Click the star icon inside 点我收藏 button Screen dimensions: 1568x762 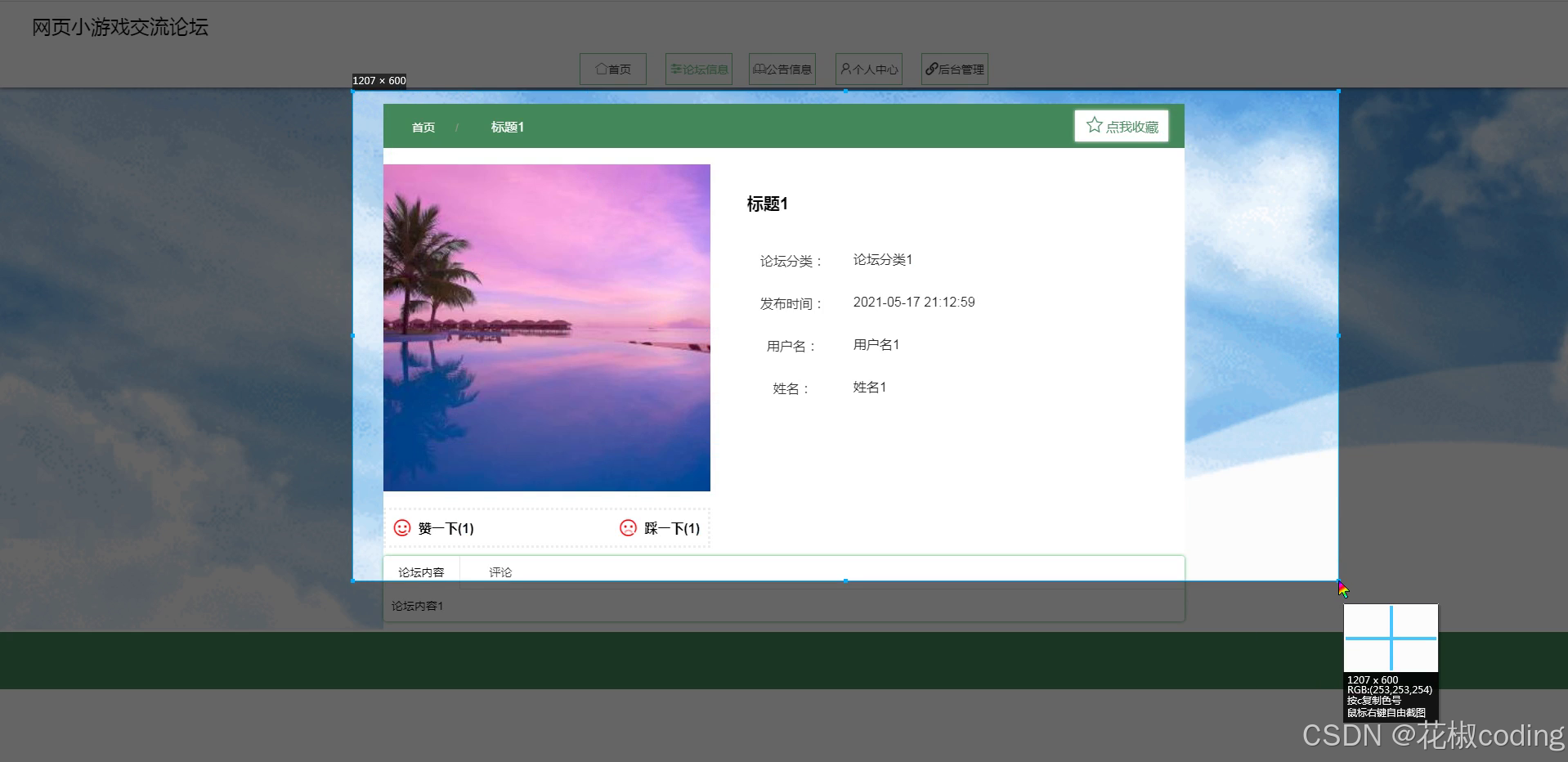click(1095, 124)
